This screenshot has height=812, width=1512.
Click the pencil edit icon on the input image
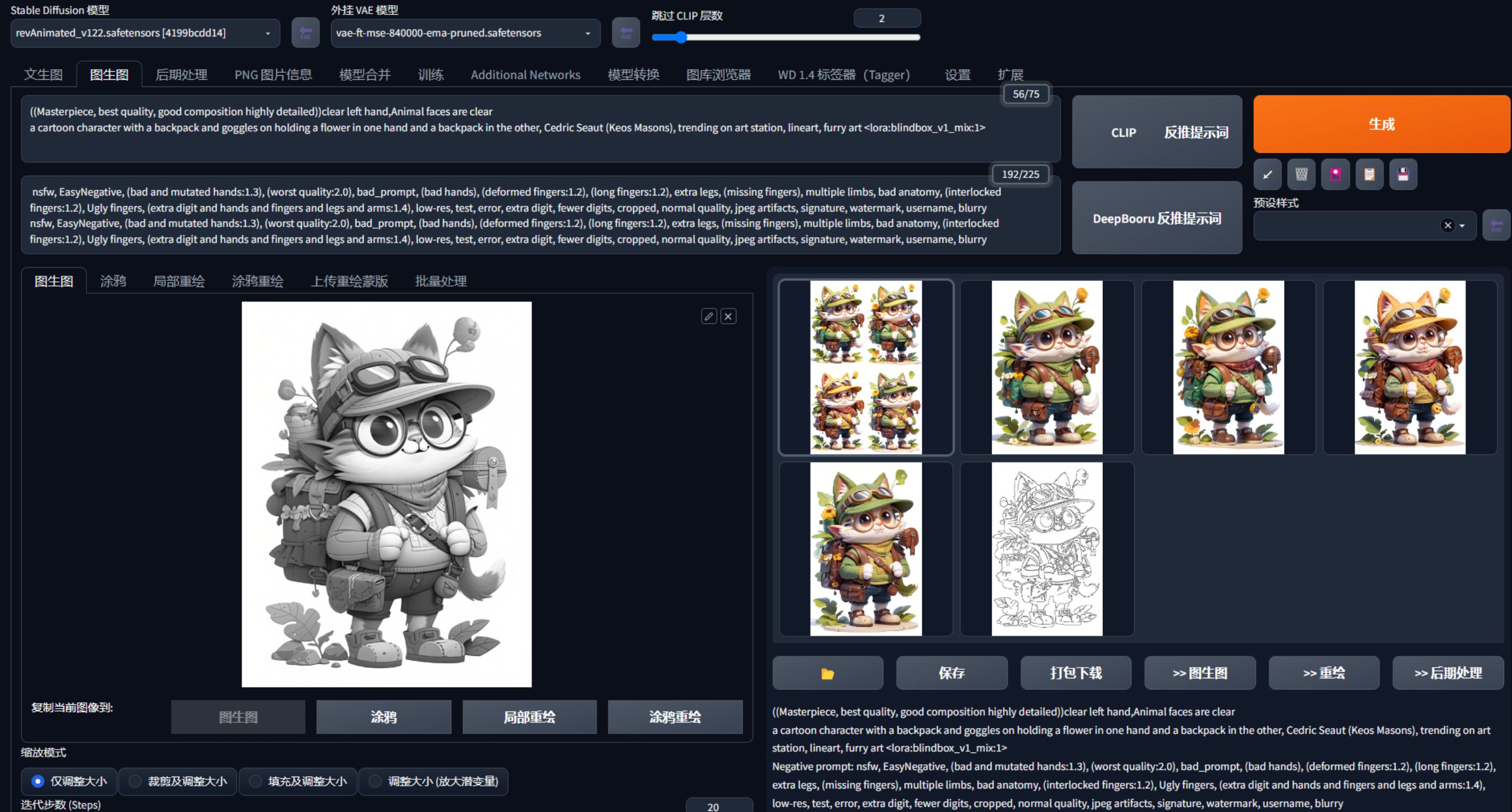pos(709,317)
